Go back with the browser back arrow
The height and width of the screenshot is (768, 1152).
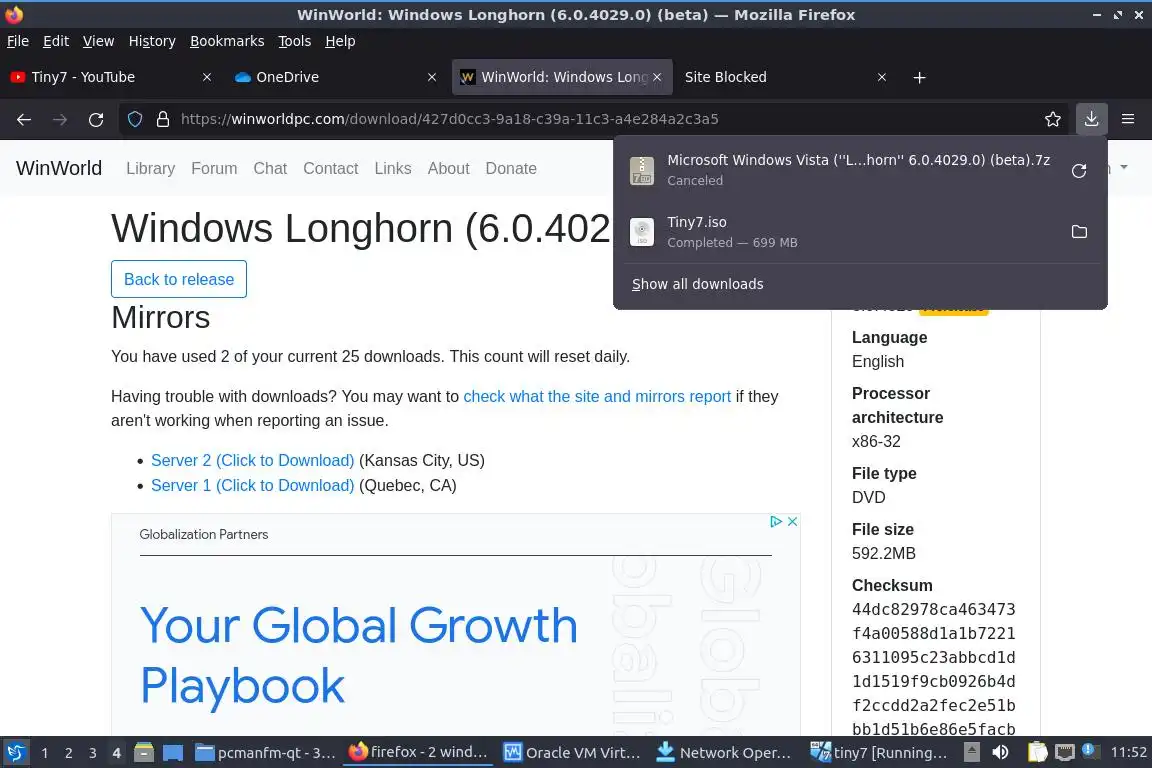pos(24,119)
